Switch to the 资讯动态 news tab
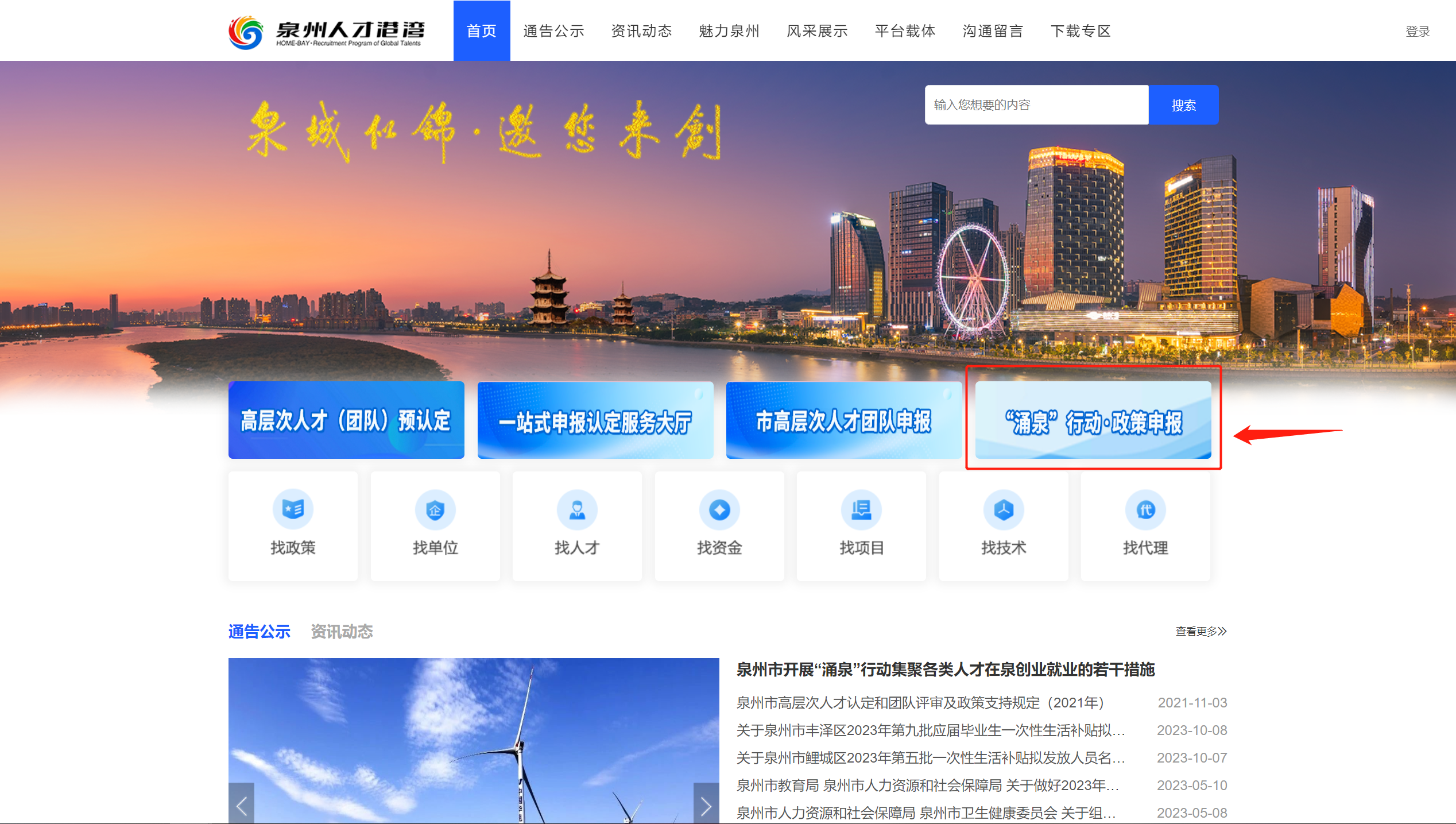 (x=342, y=632)
